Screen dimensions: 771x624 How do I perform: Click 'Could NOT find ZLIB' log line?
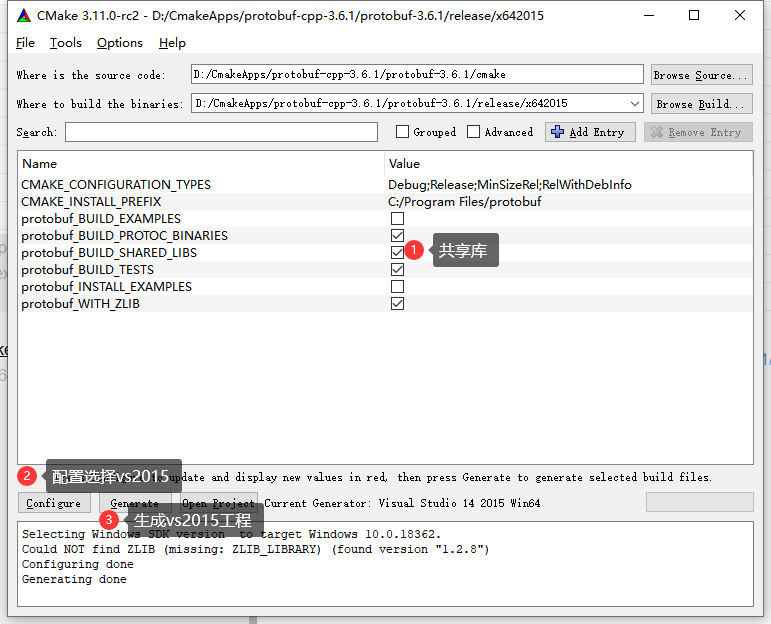256,549
